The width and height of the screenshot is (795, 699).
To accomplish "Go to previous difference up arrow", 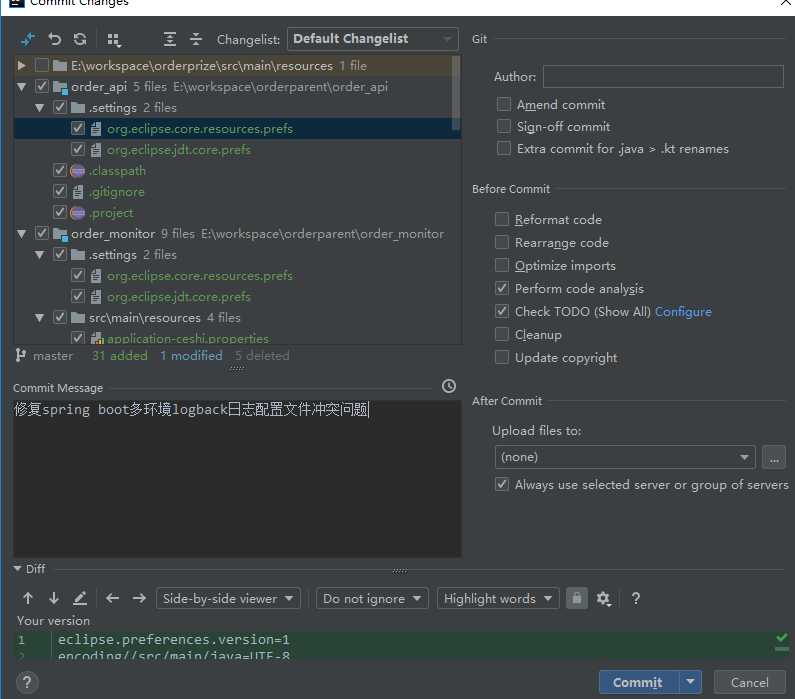I will 28,599.
